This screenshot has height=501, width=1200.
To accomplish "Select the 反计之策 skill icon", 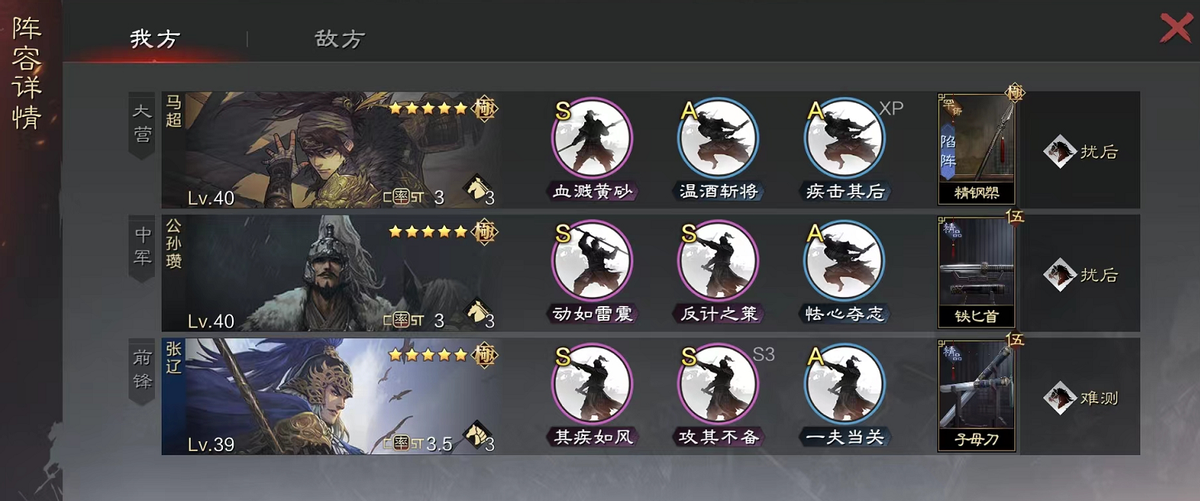I will (x=717, y=260).
